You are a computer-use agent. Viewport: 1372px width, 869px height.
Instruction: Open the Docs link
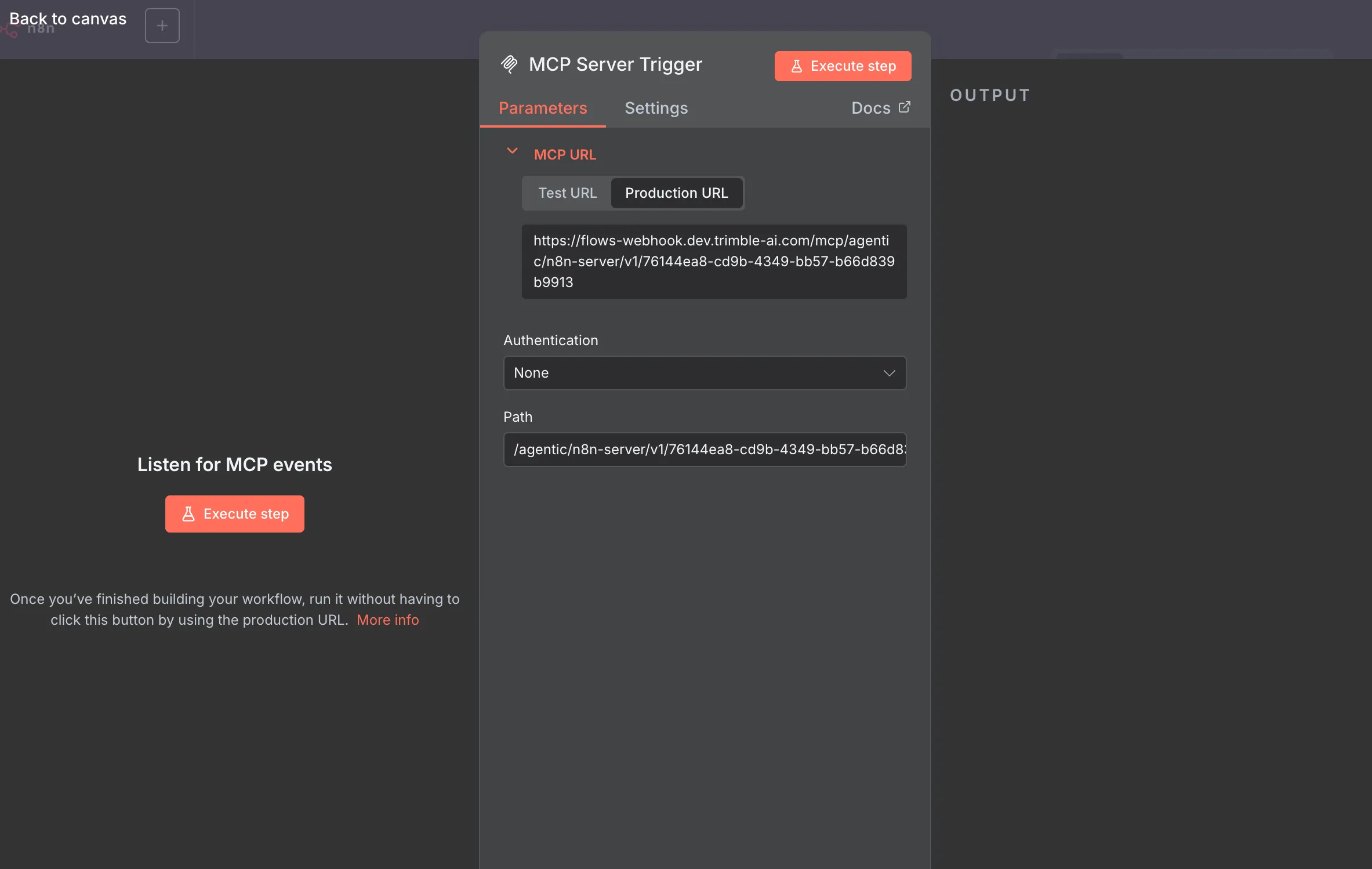[880, 108]
